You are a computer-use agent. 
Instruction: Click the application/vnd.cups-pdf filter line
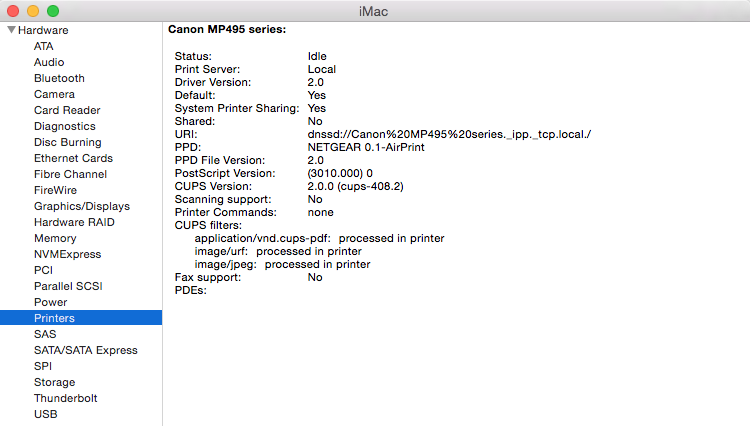point(320,239)
